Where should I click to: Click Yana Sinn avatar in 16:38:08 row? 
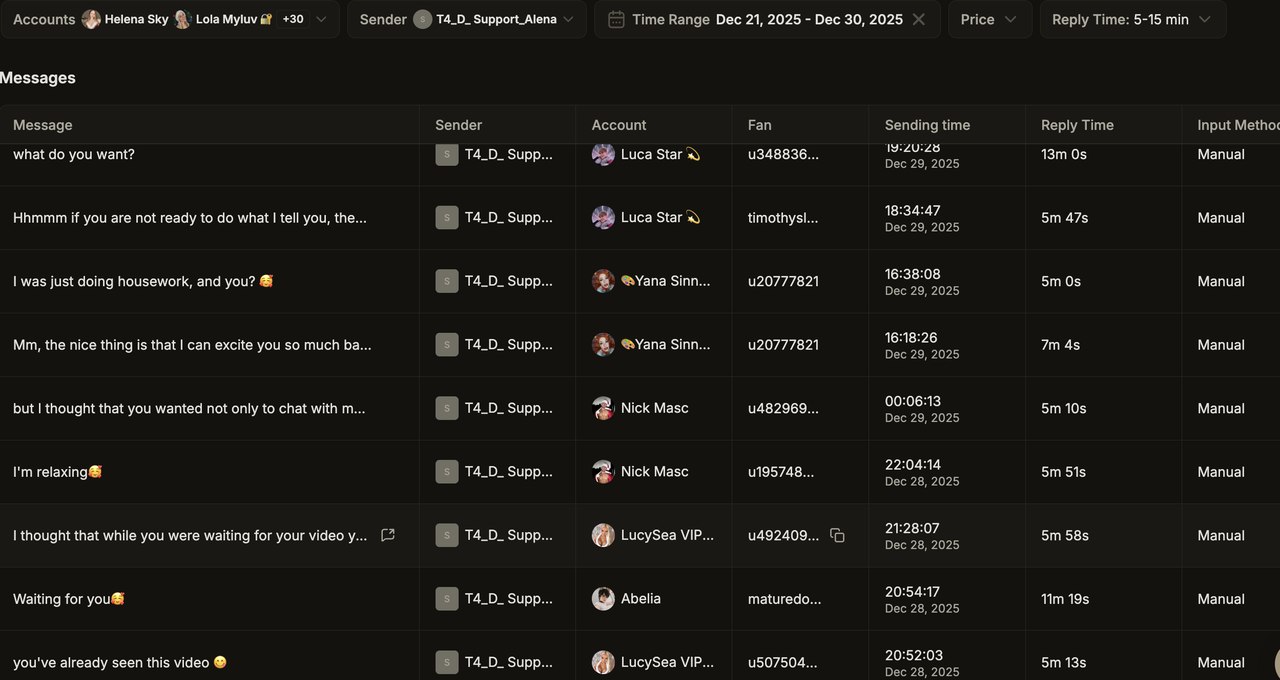point(603,281)
